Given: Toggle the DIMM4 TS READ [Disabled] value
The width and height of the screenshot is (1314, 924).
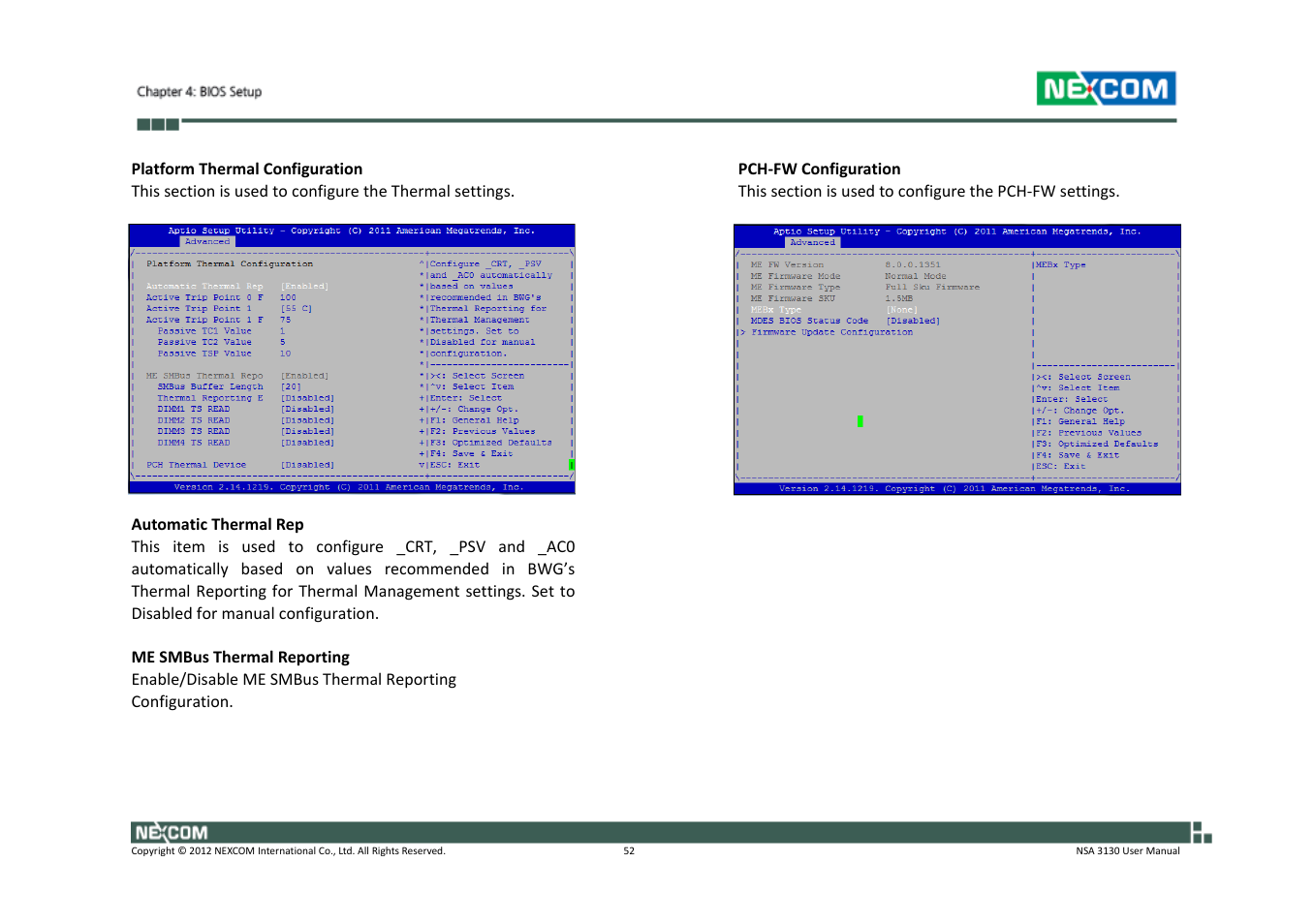Looking at the screenshot, I should click(308, 443).
